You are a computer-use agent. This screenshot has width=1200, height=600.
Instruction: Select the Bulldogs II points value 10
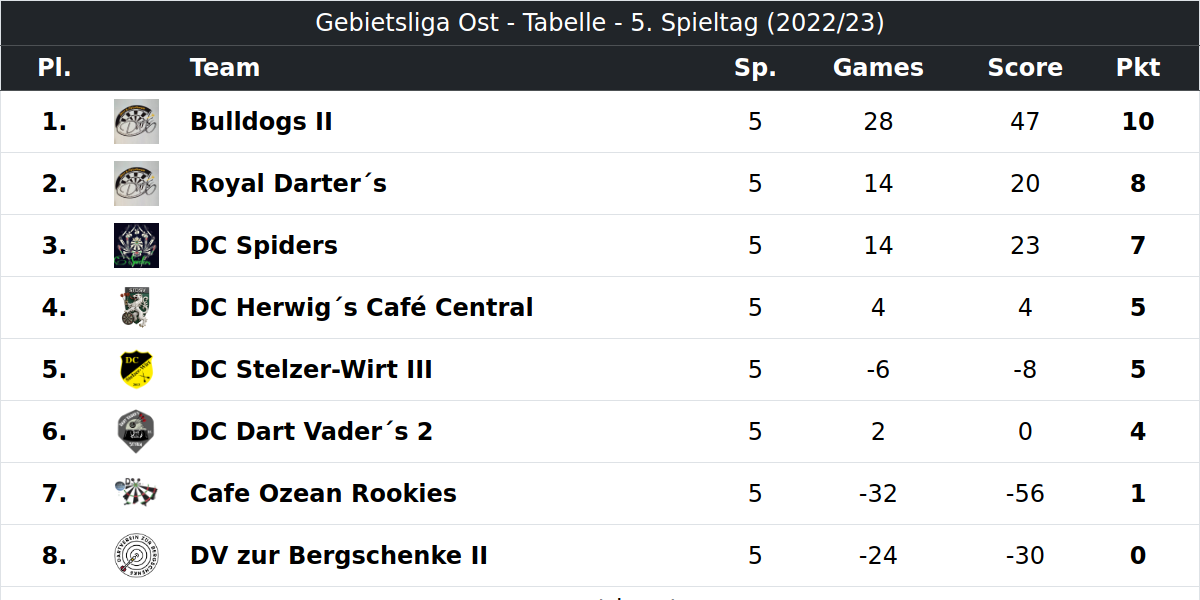click(1138, 122)
